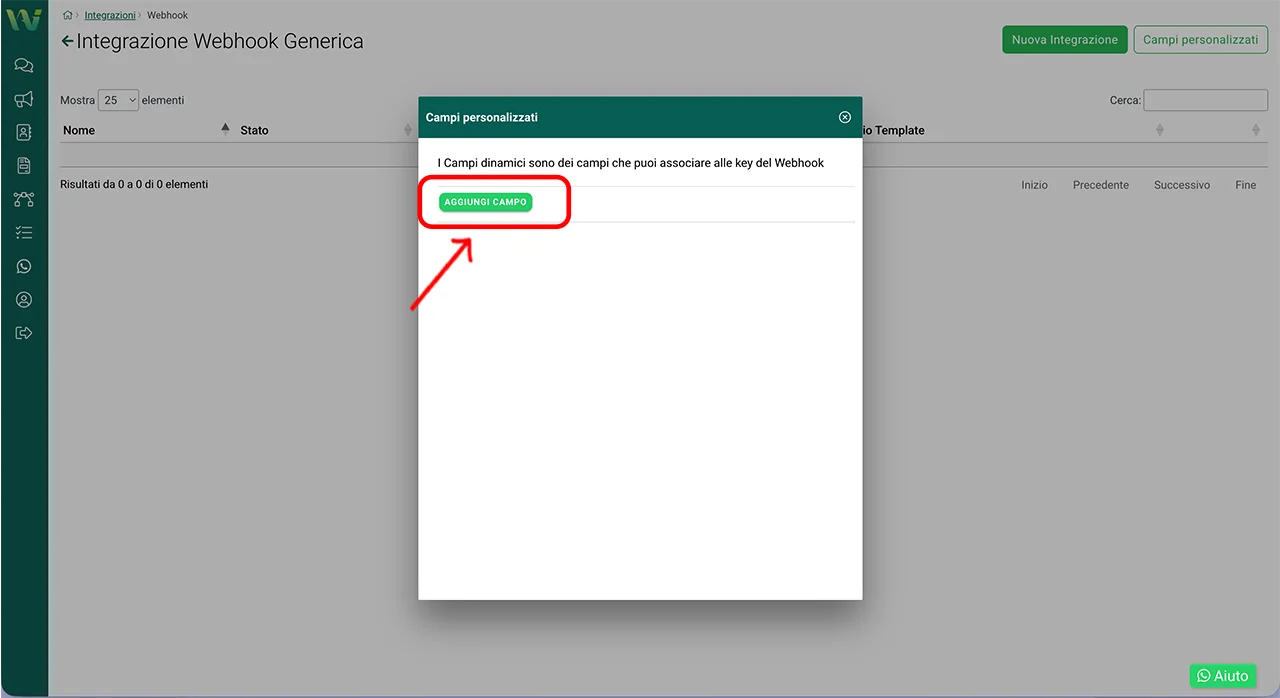This screenshot has height=698, width=1280.
Task: Focus the Cerca search input field
Action: [1205, 100]
